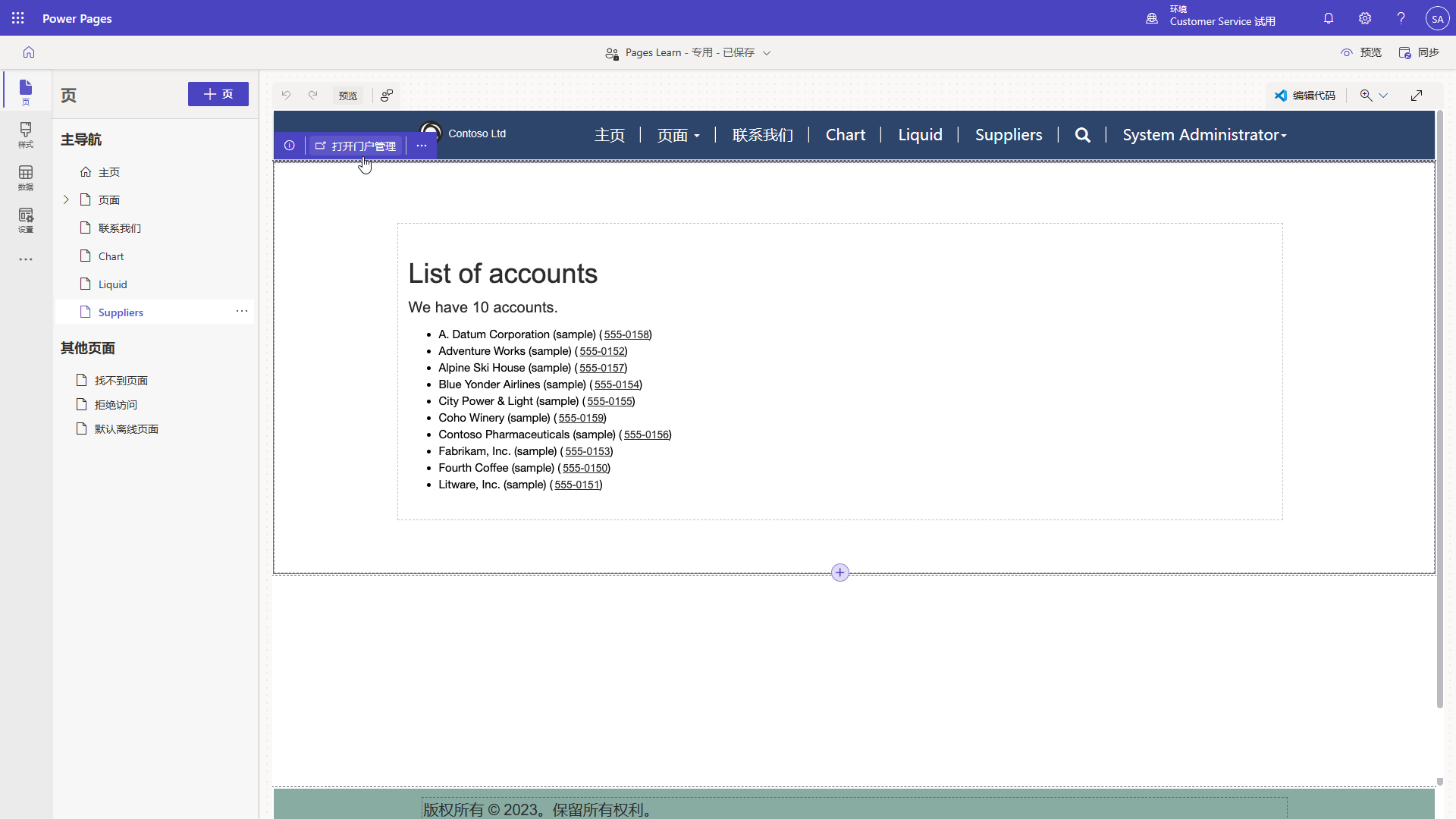Click the notifications bell icon
1456x819 pixels.
coord(1329,18)
